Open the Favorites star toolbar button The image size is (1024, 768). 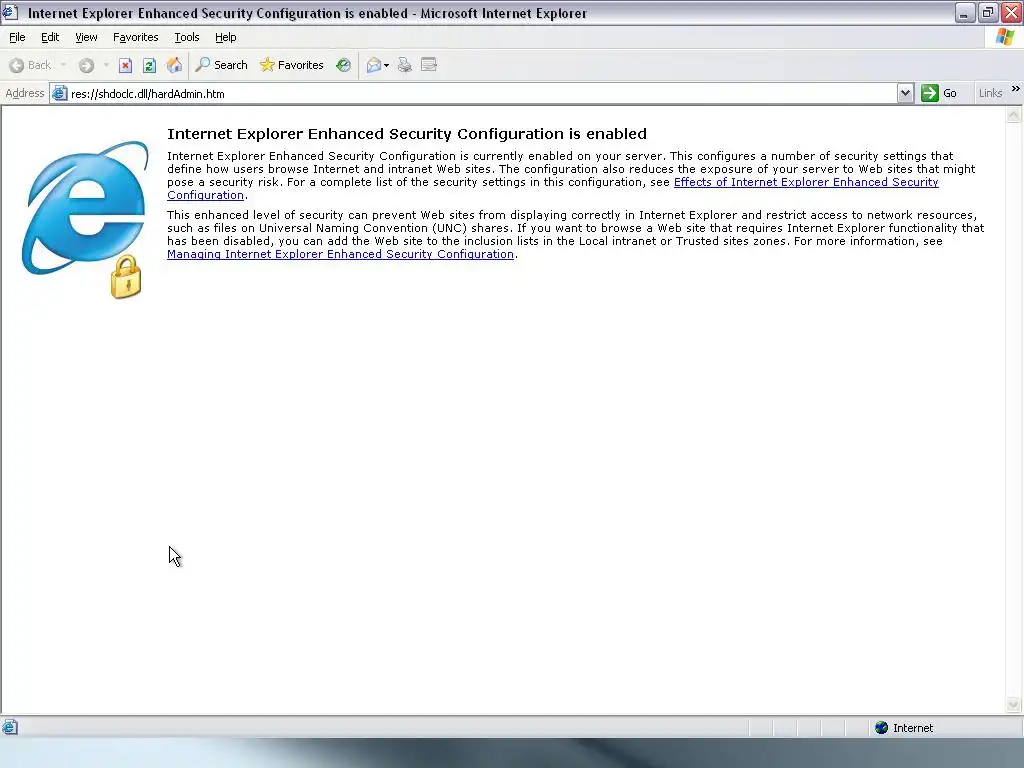coord(291,65)
